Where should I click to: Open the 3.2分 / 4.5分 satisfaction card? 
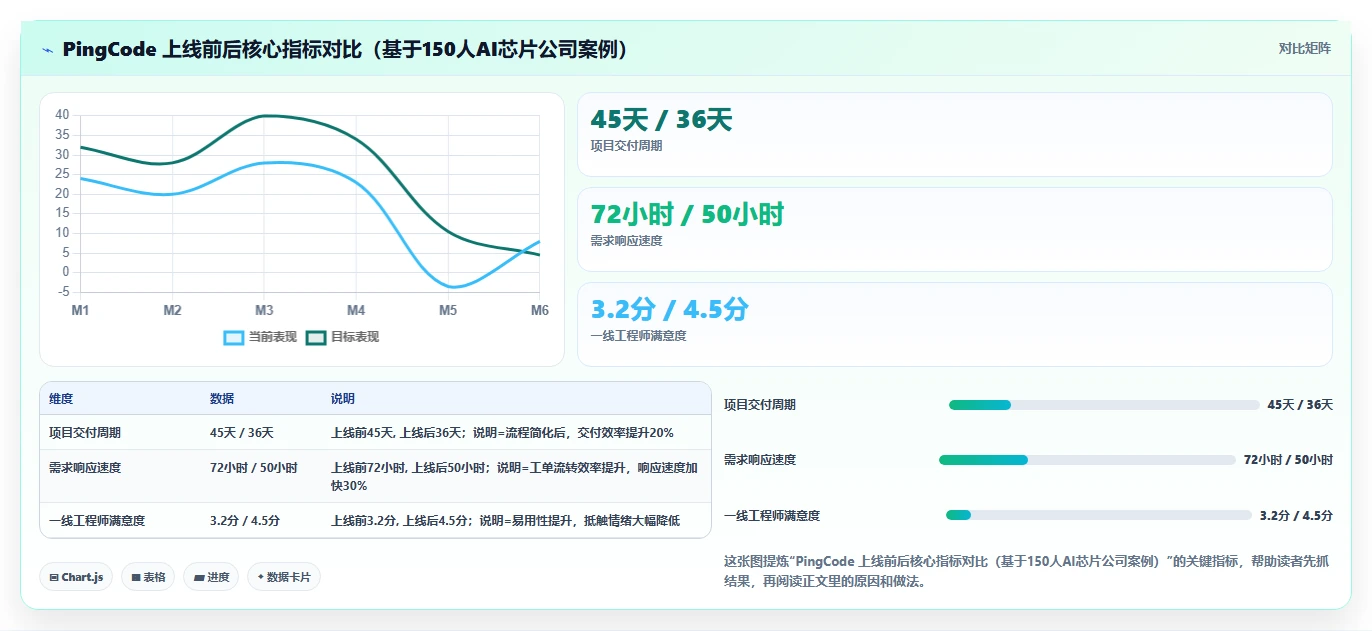click(955, 324)
